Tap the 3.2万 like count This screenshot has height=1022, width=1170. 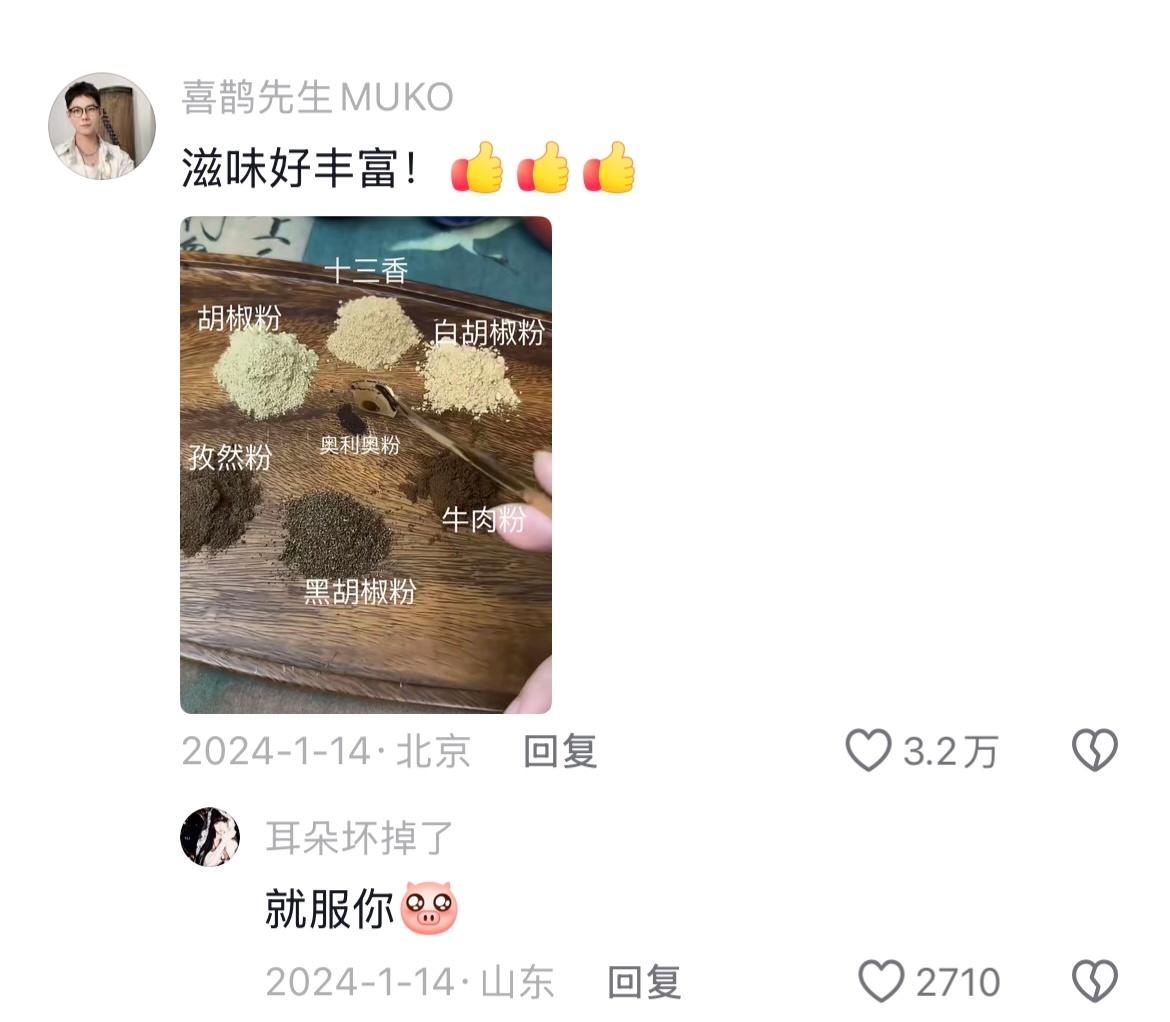coord(951,751)
